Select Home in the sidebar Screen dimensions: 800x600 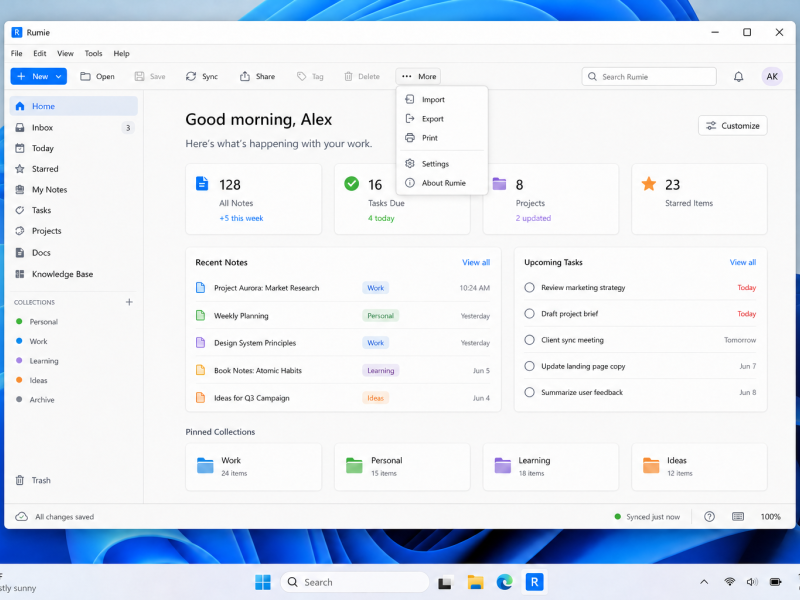pos(73,106)
